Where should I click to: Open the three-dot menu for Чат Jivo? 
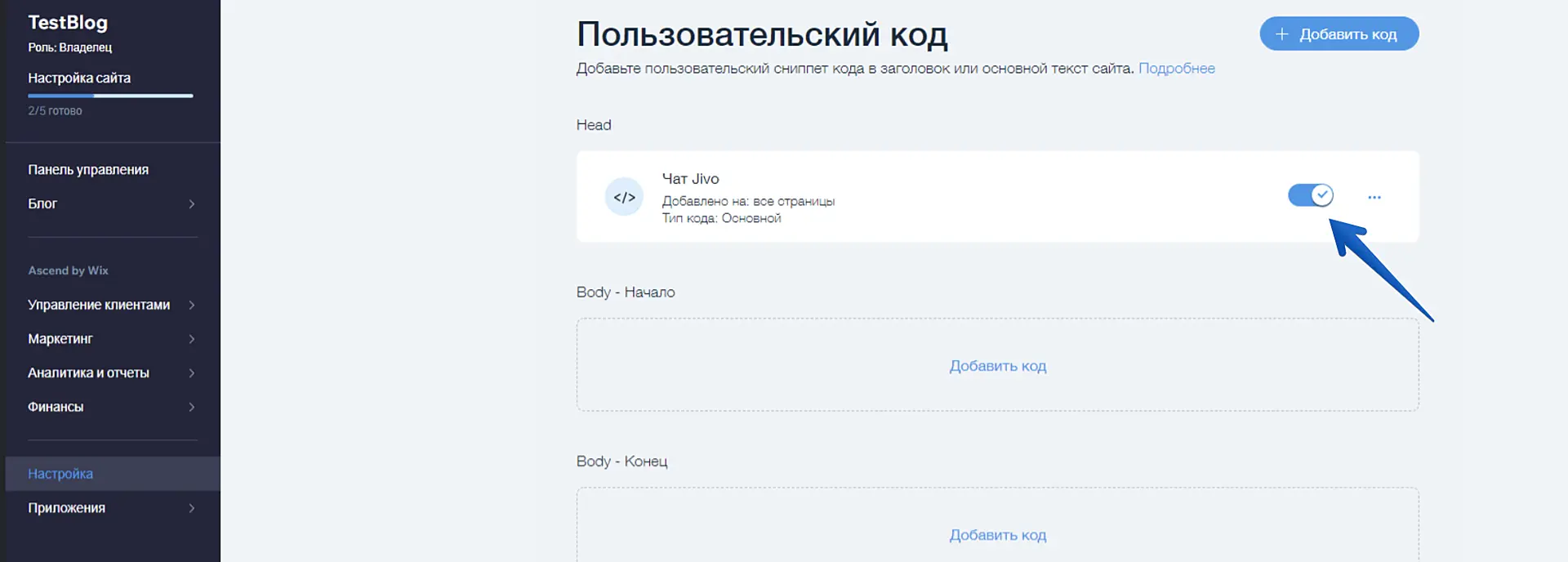tap(1374, 197)
